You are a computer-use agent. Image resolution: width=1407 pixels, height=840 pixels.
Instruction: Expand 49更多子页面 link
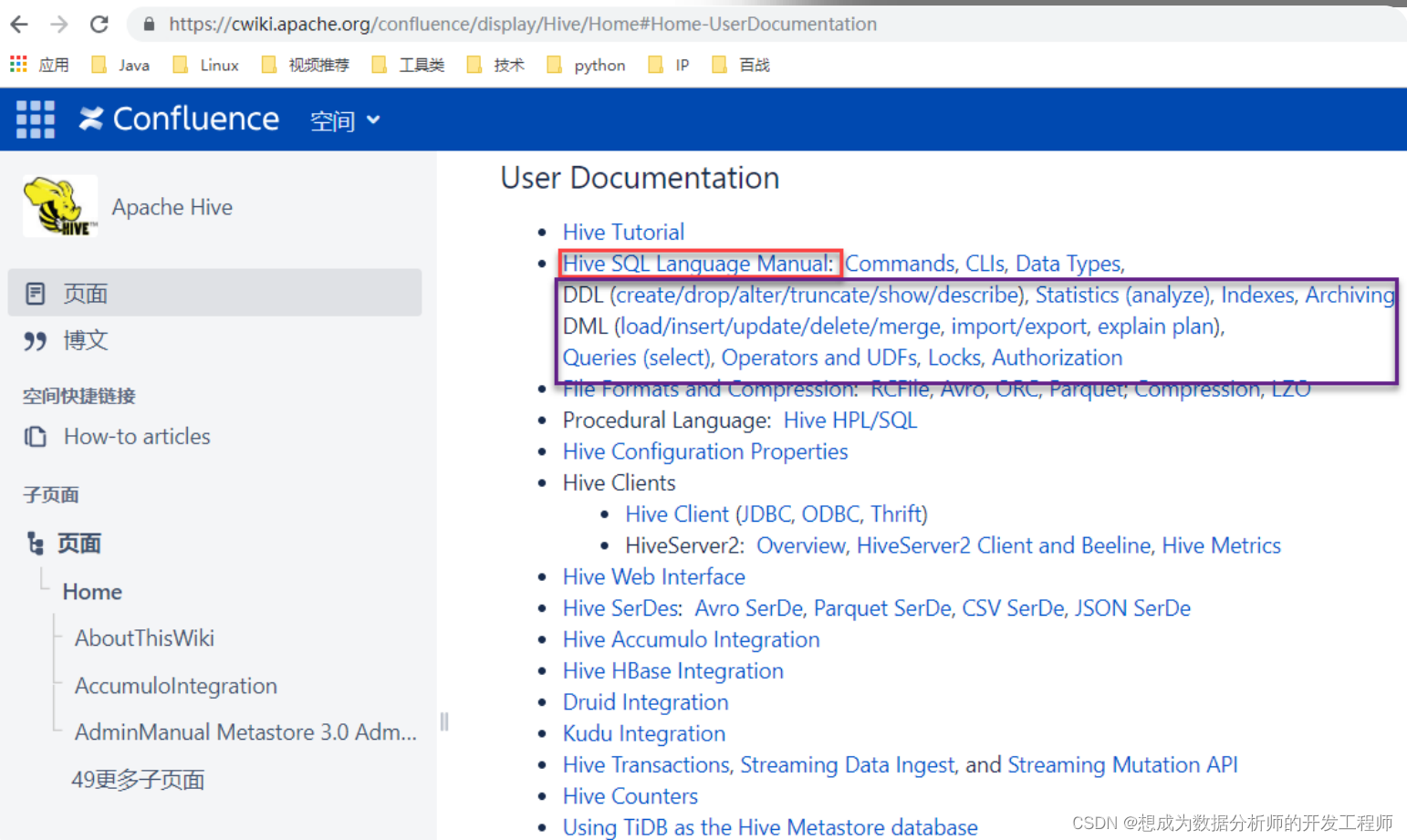tap(138, 780)
